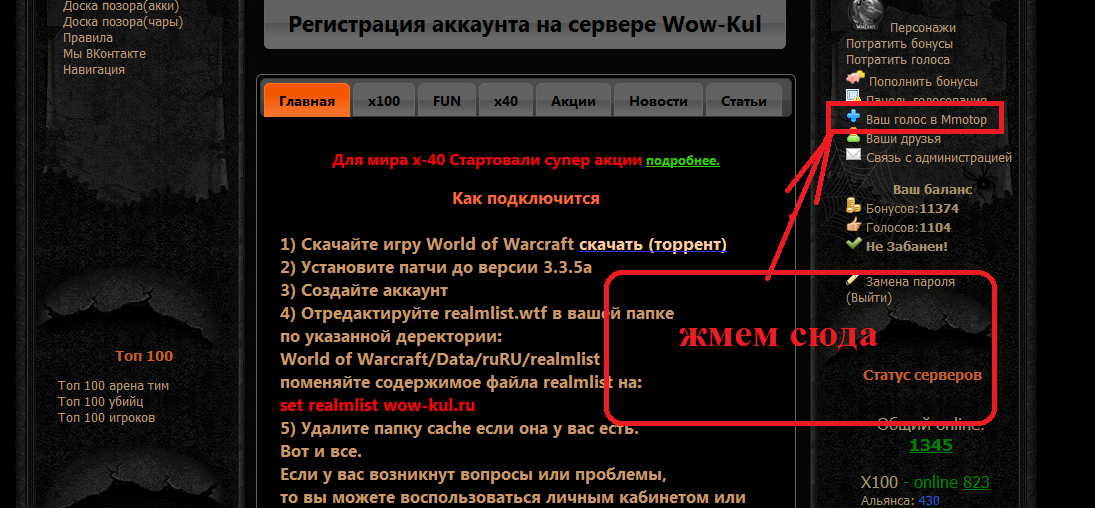Click the Ваш баланс heading

[932, 189]
